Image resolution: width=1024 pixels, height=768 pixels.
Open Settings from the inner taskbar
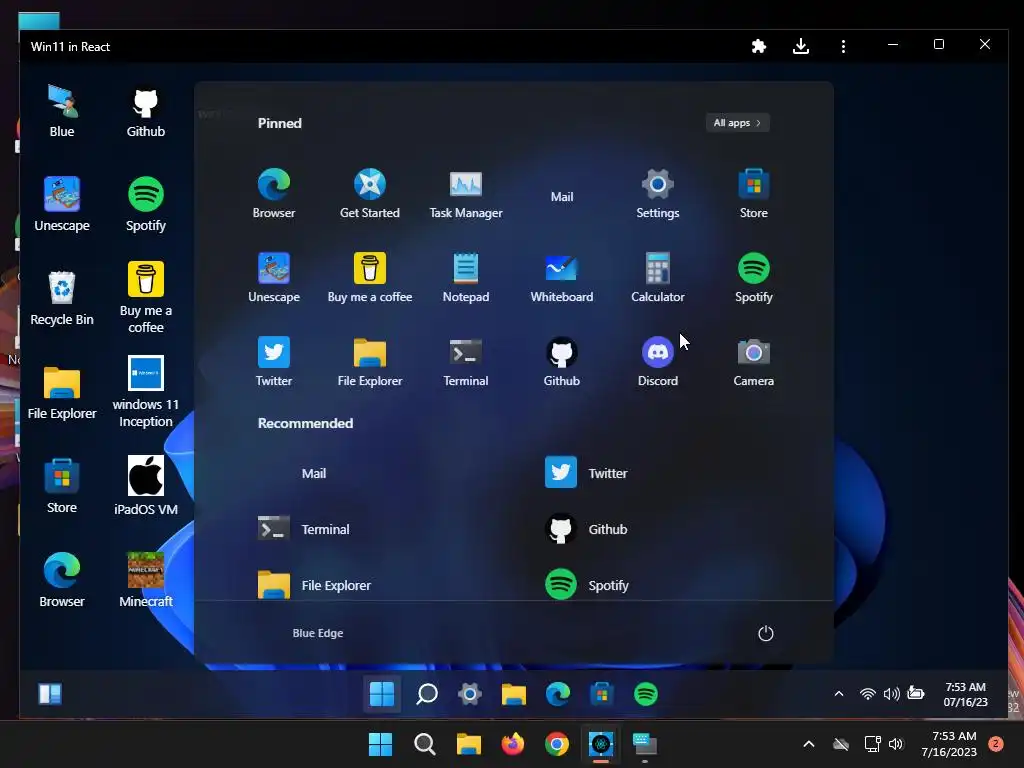point(470,694)
